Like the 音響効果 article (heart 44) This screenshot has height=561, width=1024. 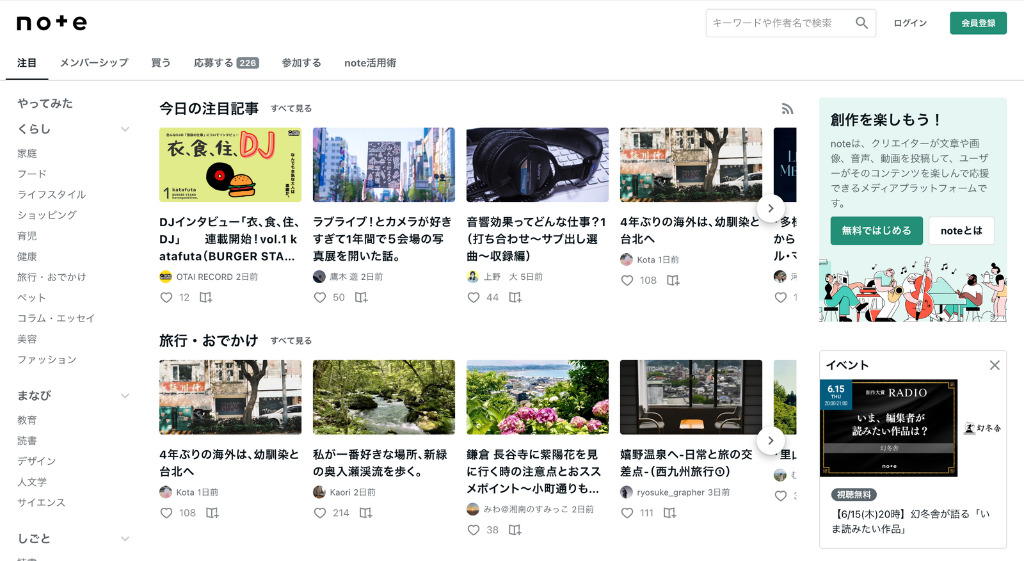point(473,298)
